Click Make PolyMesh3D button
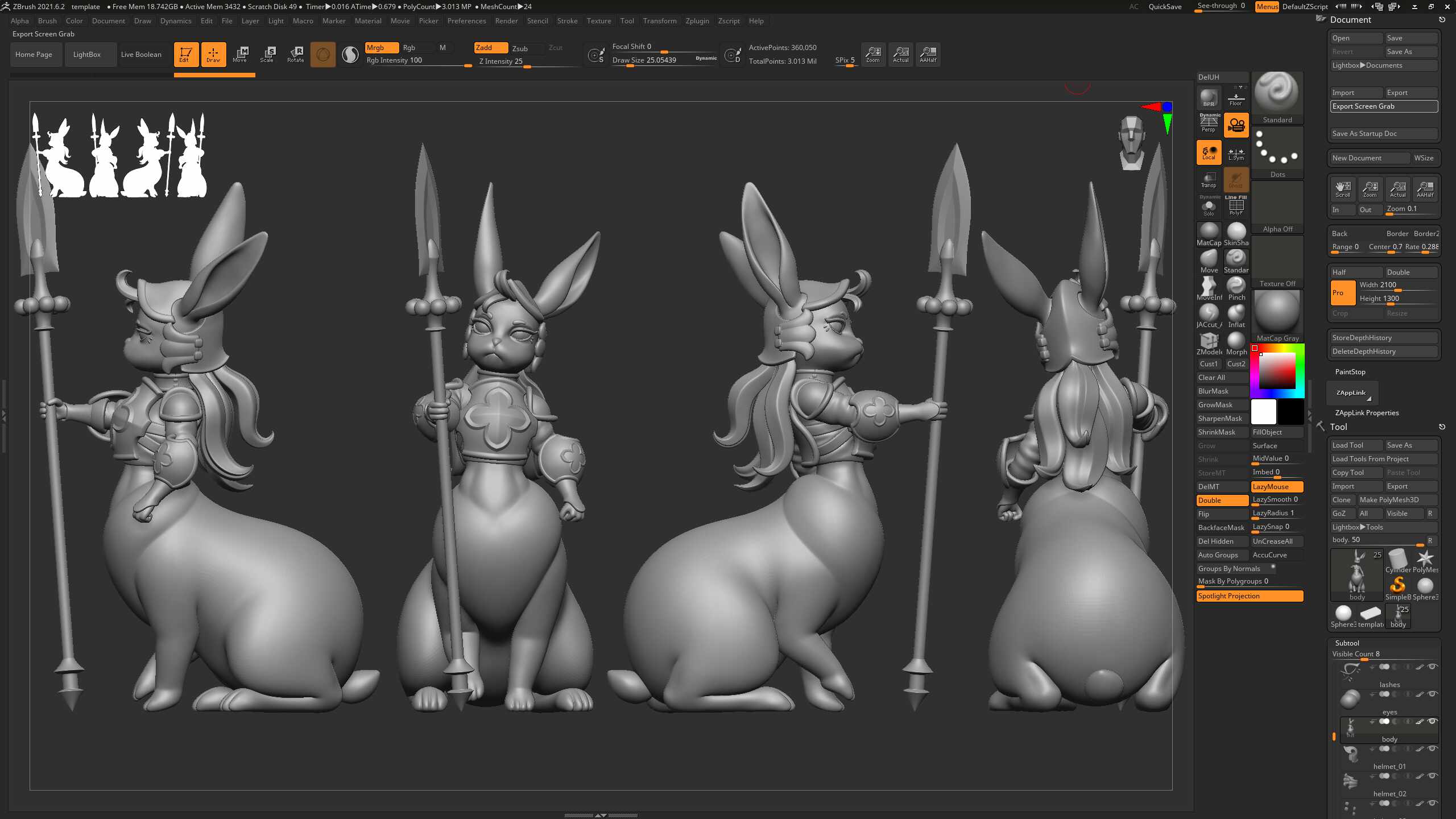Image resolution: width=1456 pixels, height=819 pixels. tap(1397, 500)
